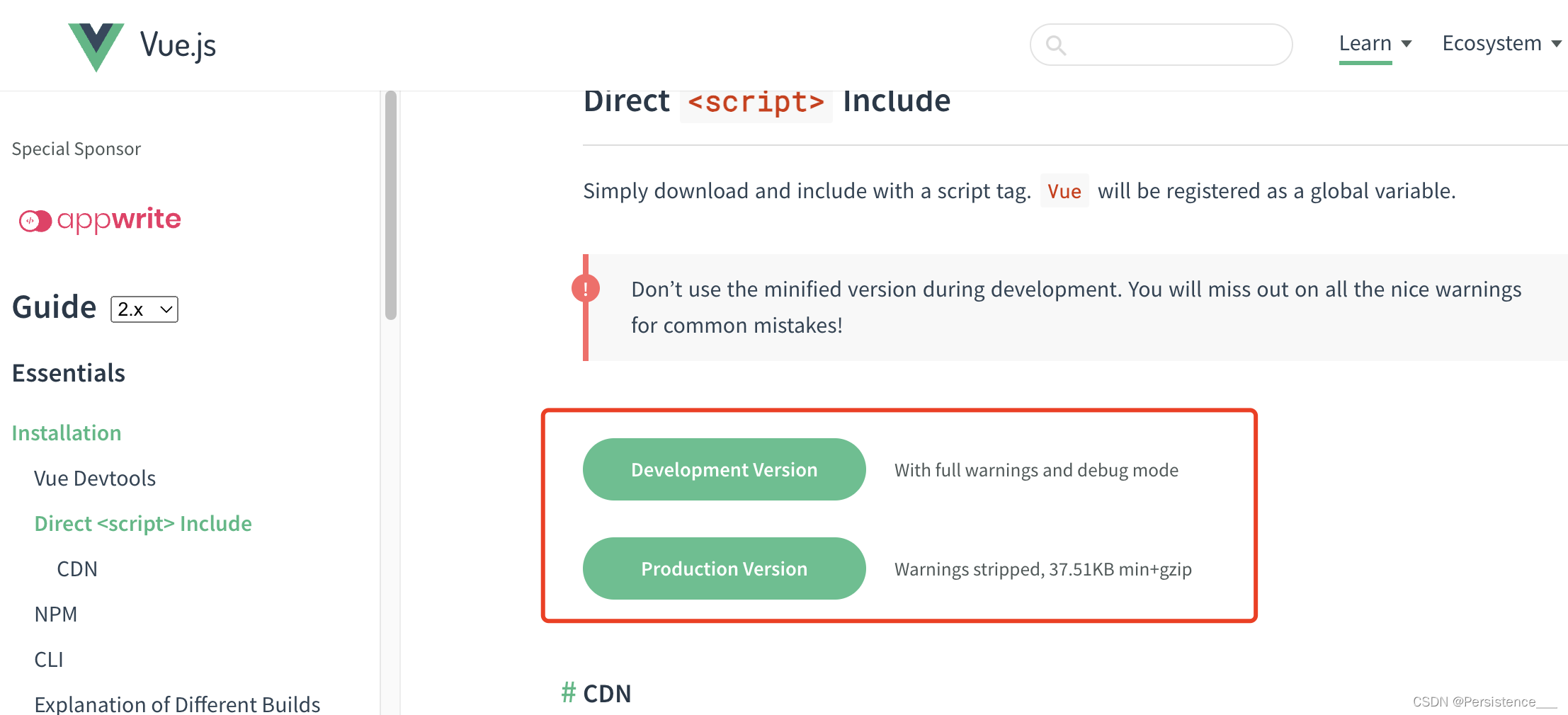Click the inline Vue code snippet
This screenshot has width=1568, height=715.
coord(1064,191)
